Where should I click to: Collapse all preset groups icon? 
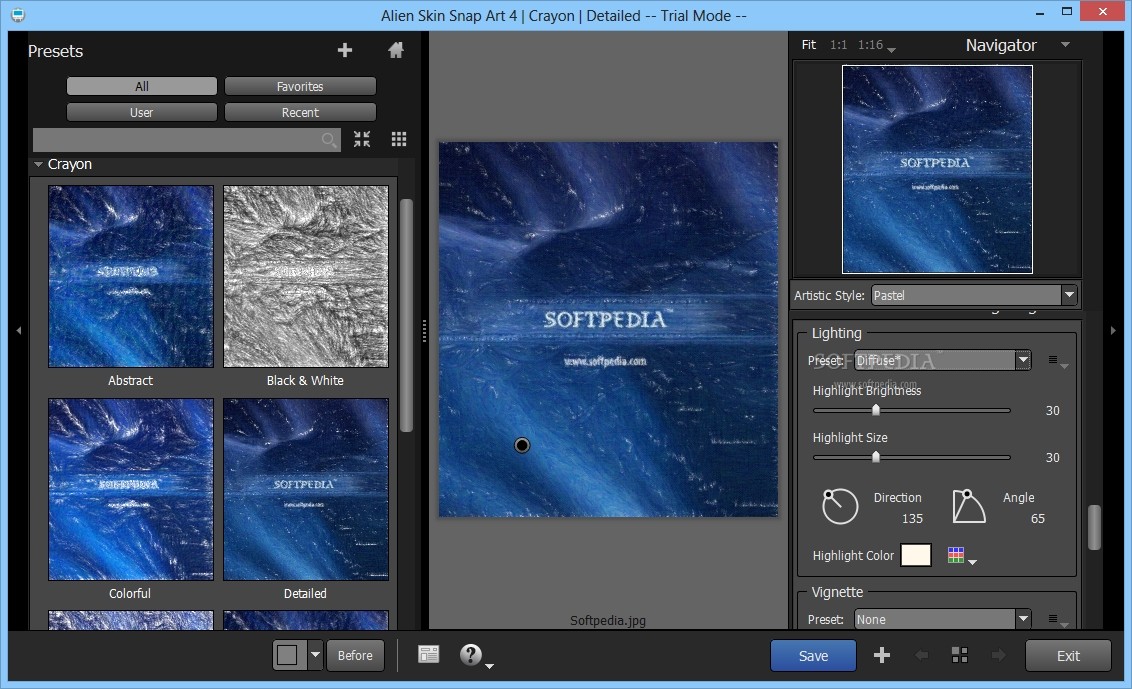(362, 139)
